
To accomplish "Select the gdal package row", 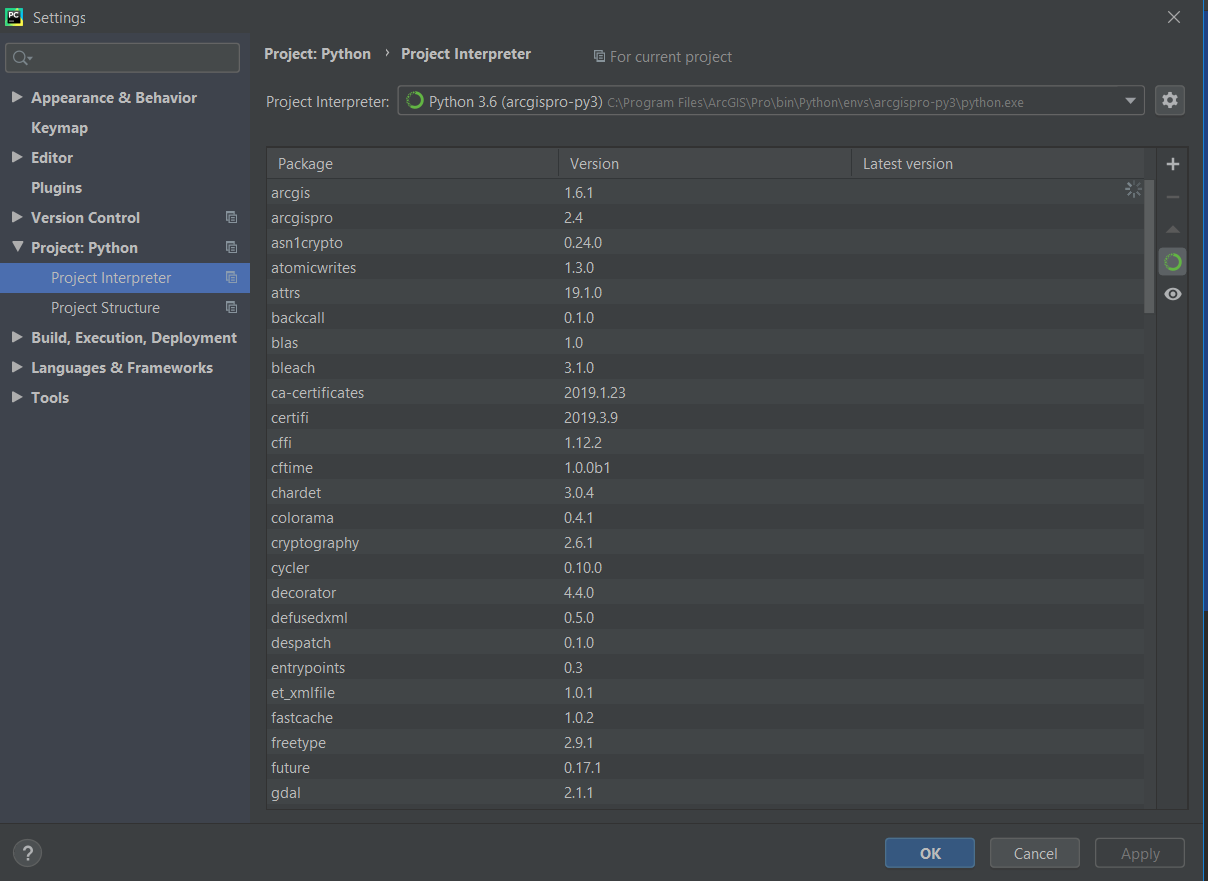I will coord(705,792).
